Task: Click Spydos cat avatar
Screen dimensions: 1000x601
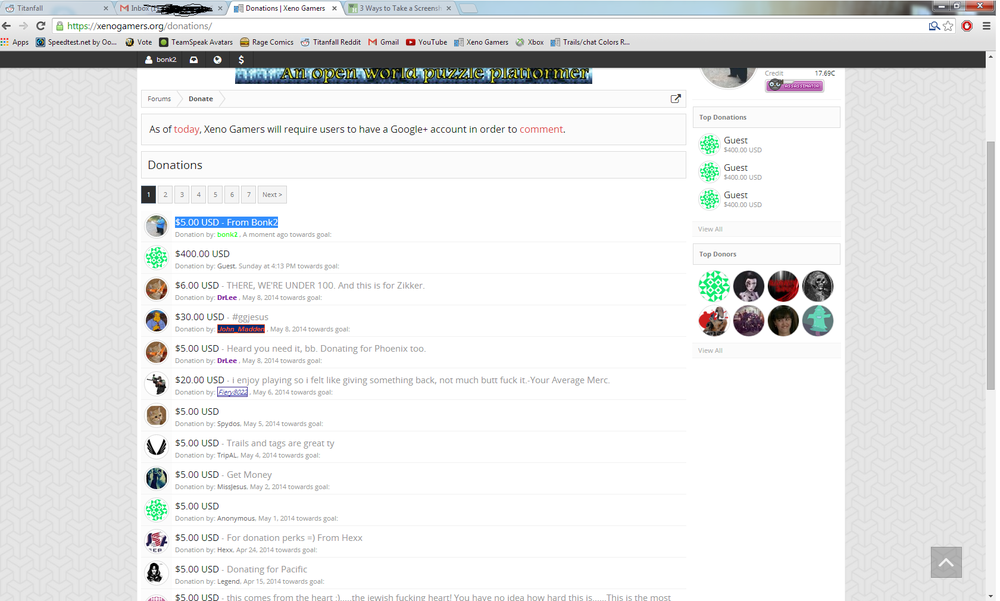Action: click(x=156, y=415)
